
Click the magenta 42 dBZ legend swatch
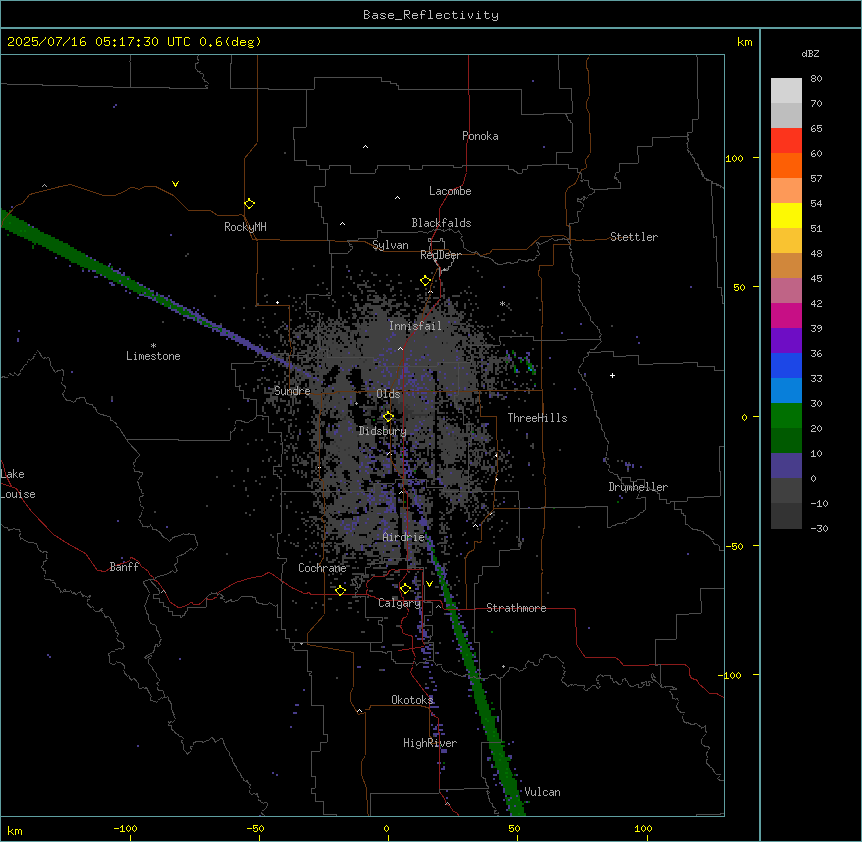[x=786, y=315]
